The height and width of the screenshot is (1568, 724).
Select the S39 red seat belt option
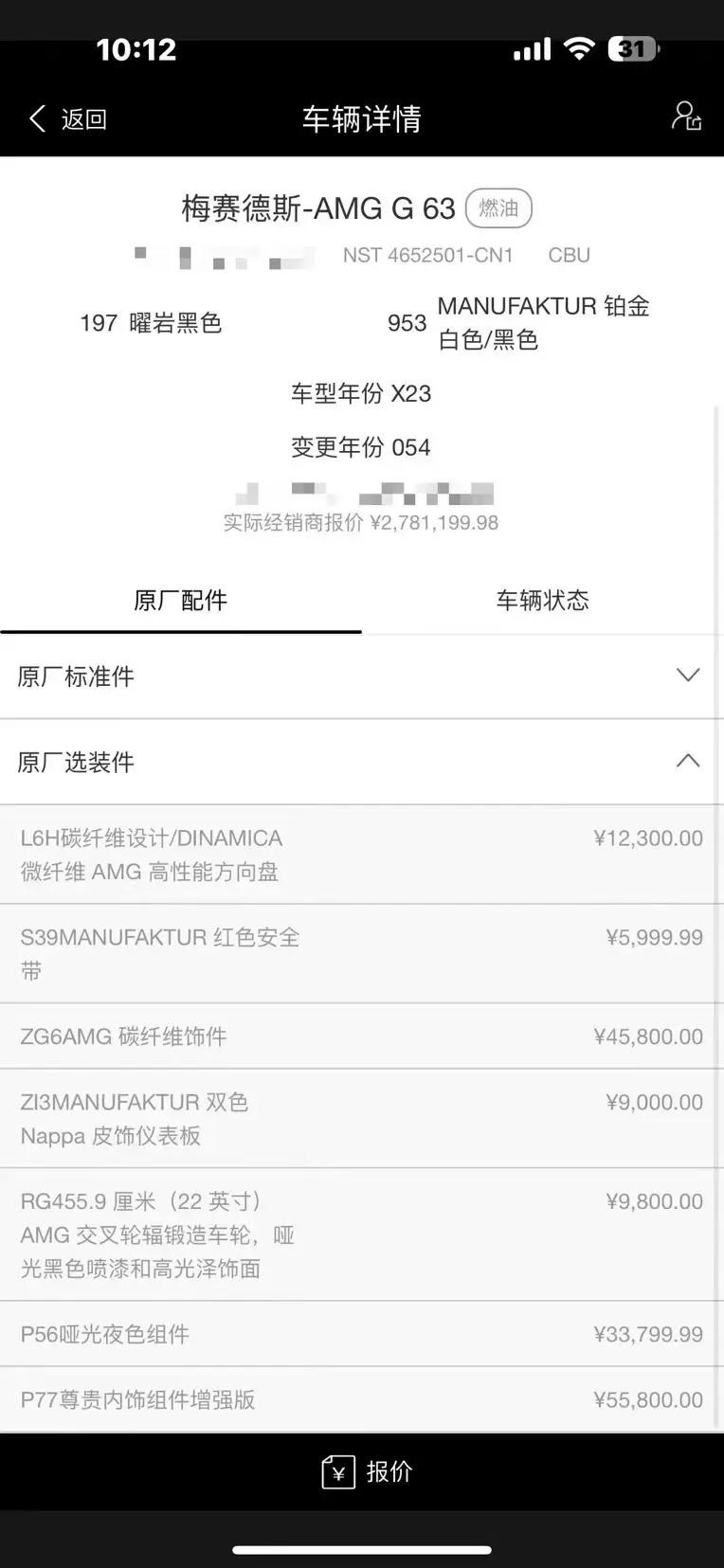360,954
